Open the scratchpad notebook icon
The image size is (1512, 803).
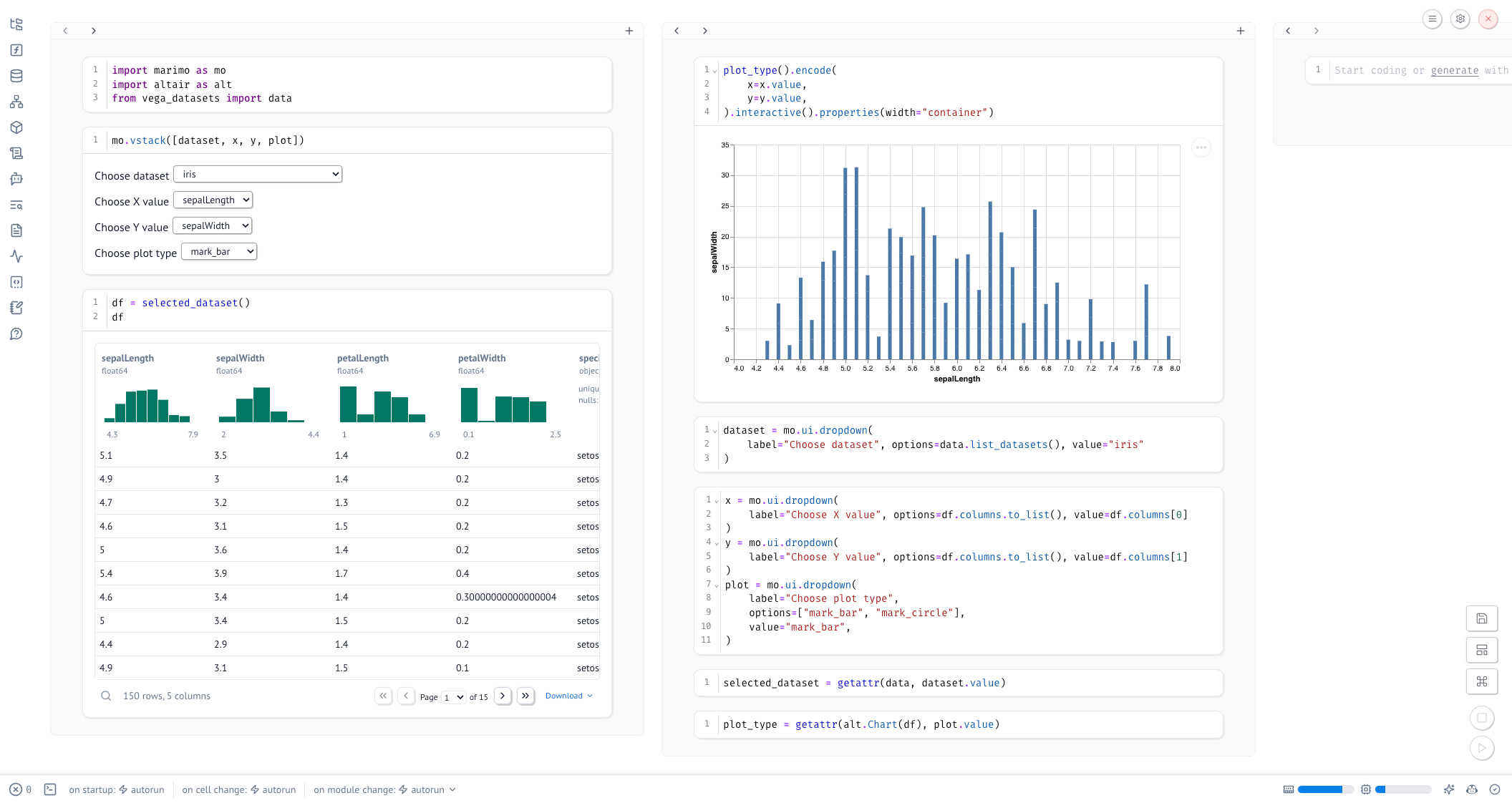(16, 308)
